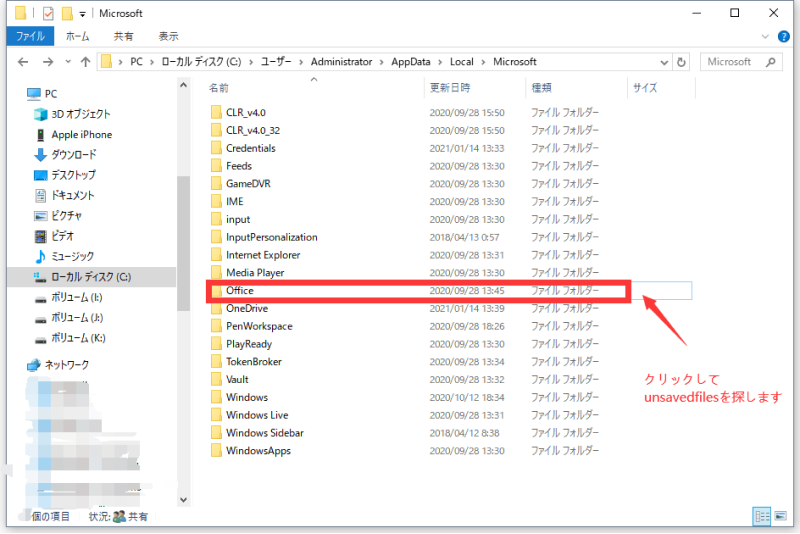Select the PenWorkspace folder

pyautogui.click(x=259, y=326)
